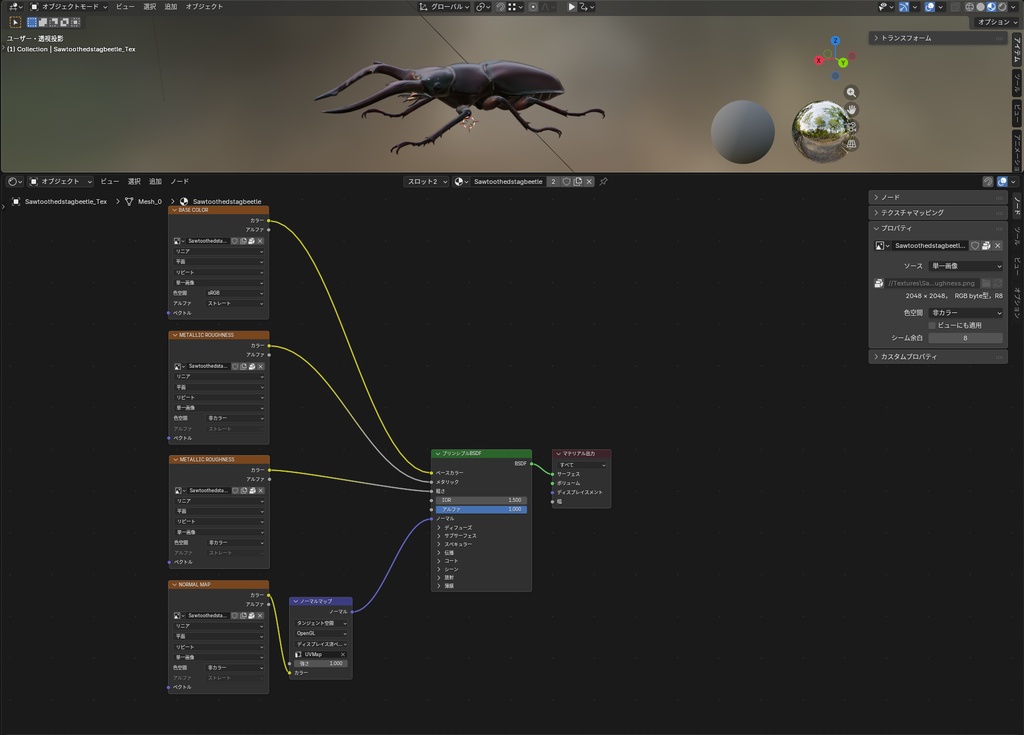Adjust アルファ slider in Principled BSDF node
Screen dimensions: 1024x735
coord(481,509)
